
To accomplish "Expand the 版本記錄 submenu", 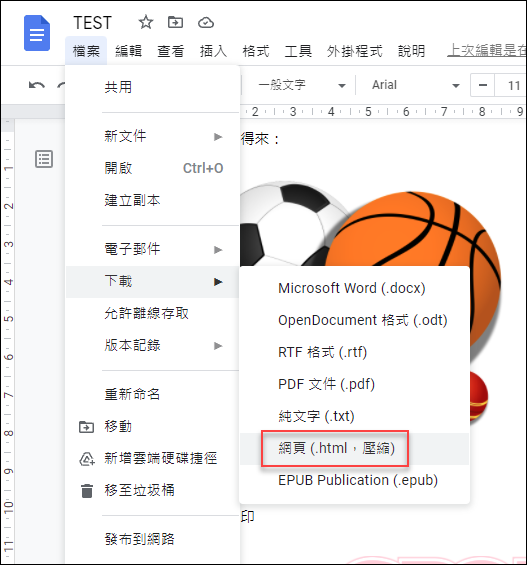I will point(153,346).
